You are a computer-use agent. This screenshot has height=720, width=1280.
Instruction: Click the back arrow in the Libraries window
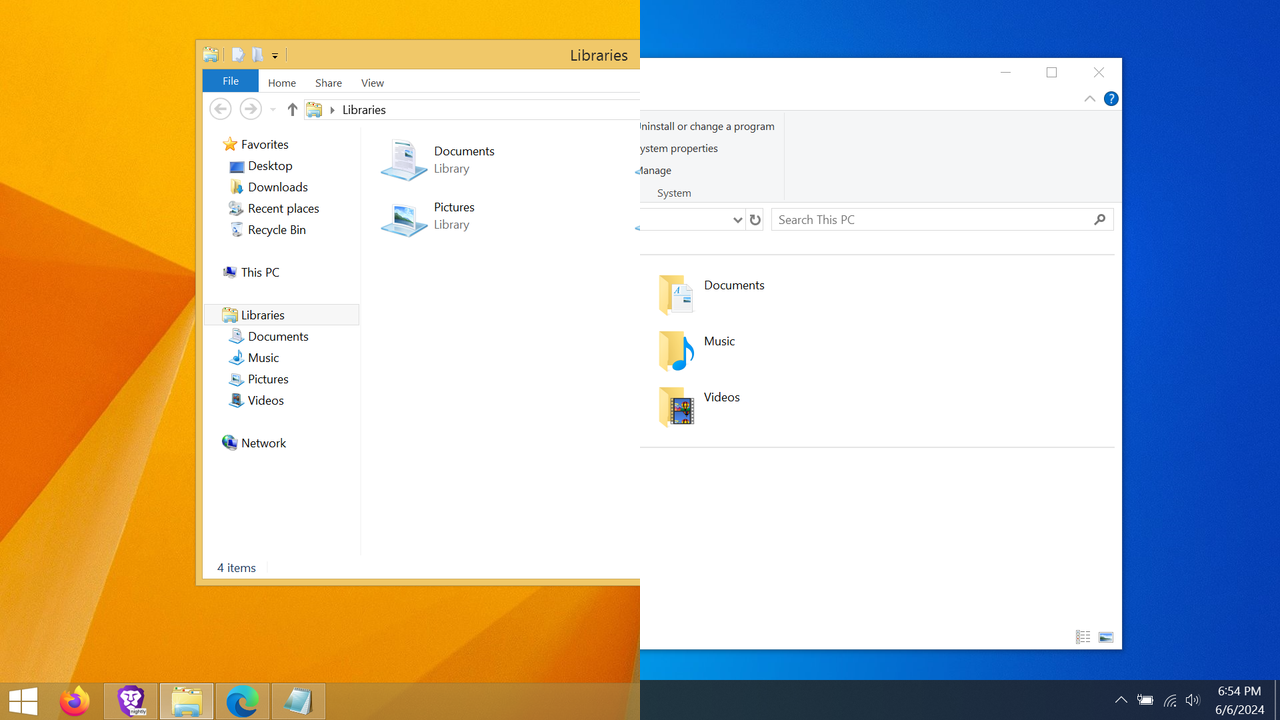pyautogui.click(x=220, y=109)
